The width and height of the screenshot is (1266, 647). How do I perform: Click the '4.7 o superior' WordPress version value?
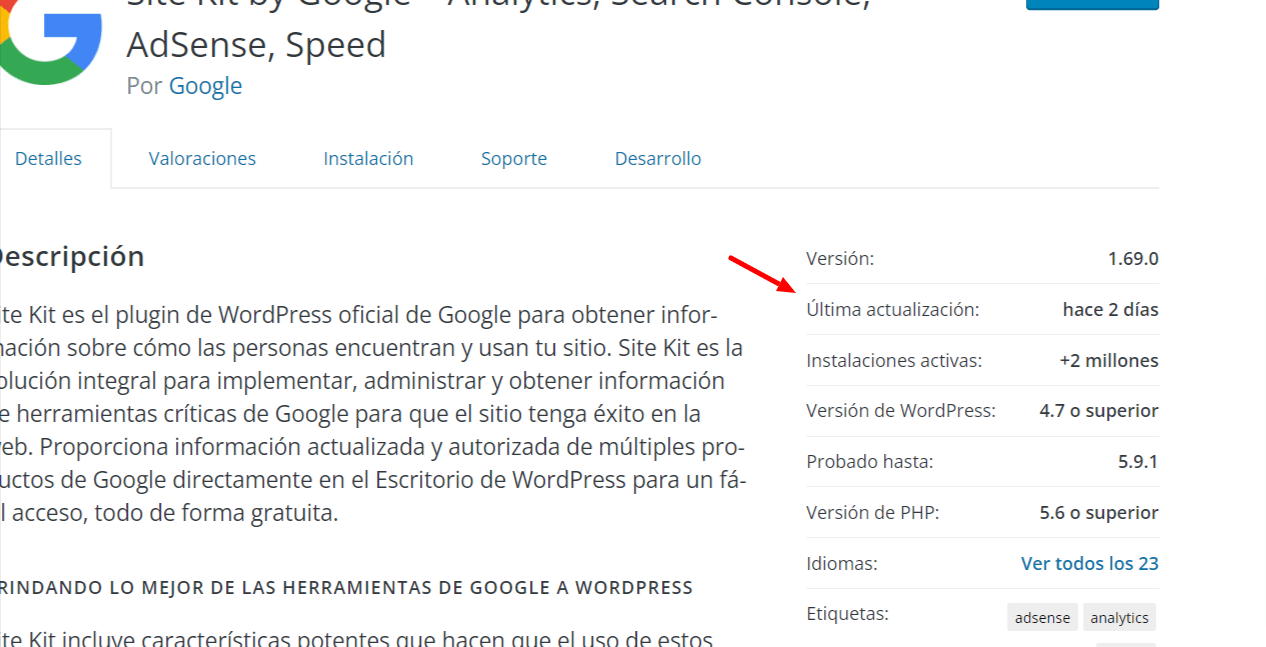1099,410
